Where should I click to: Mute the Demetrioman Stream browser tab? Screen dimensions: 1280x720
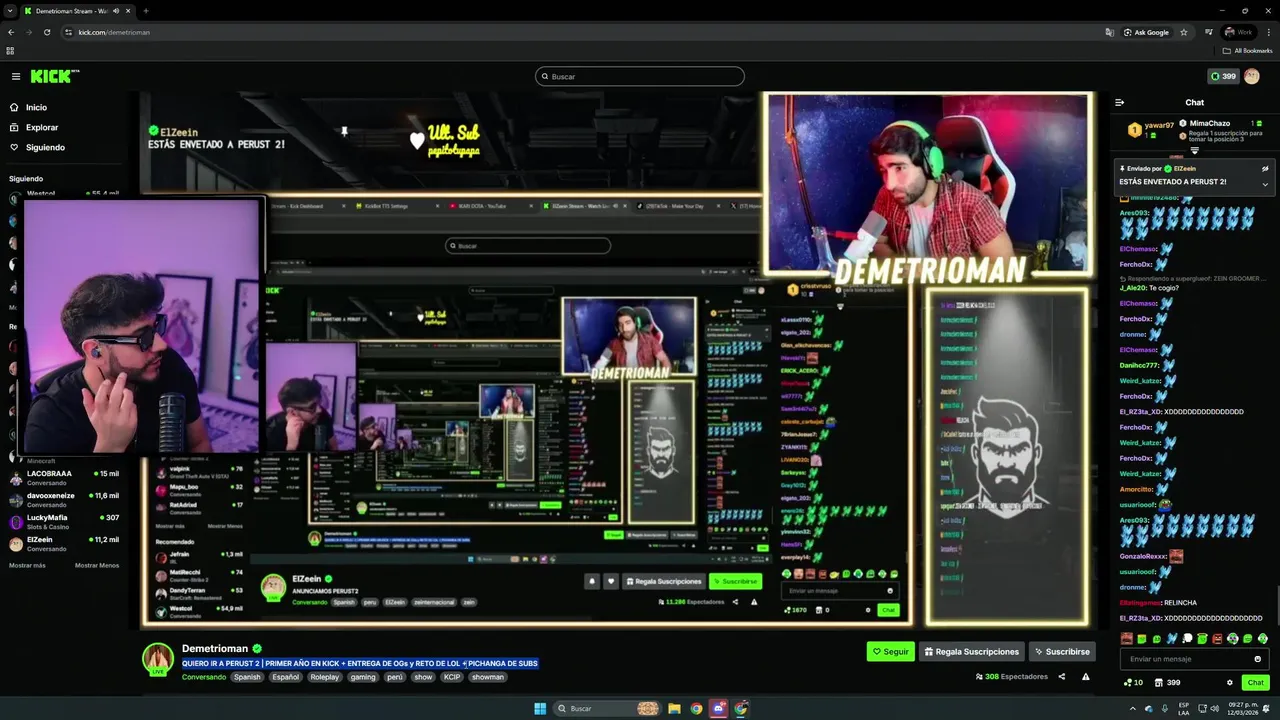(116, 11)
